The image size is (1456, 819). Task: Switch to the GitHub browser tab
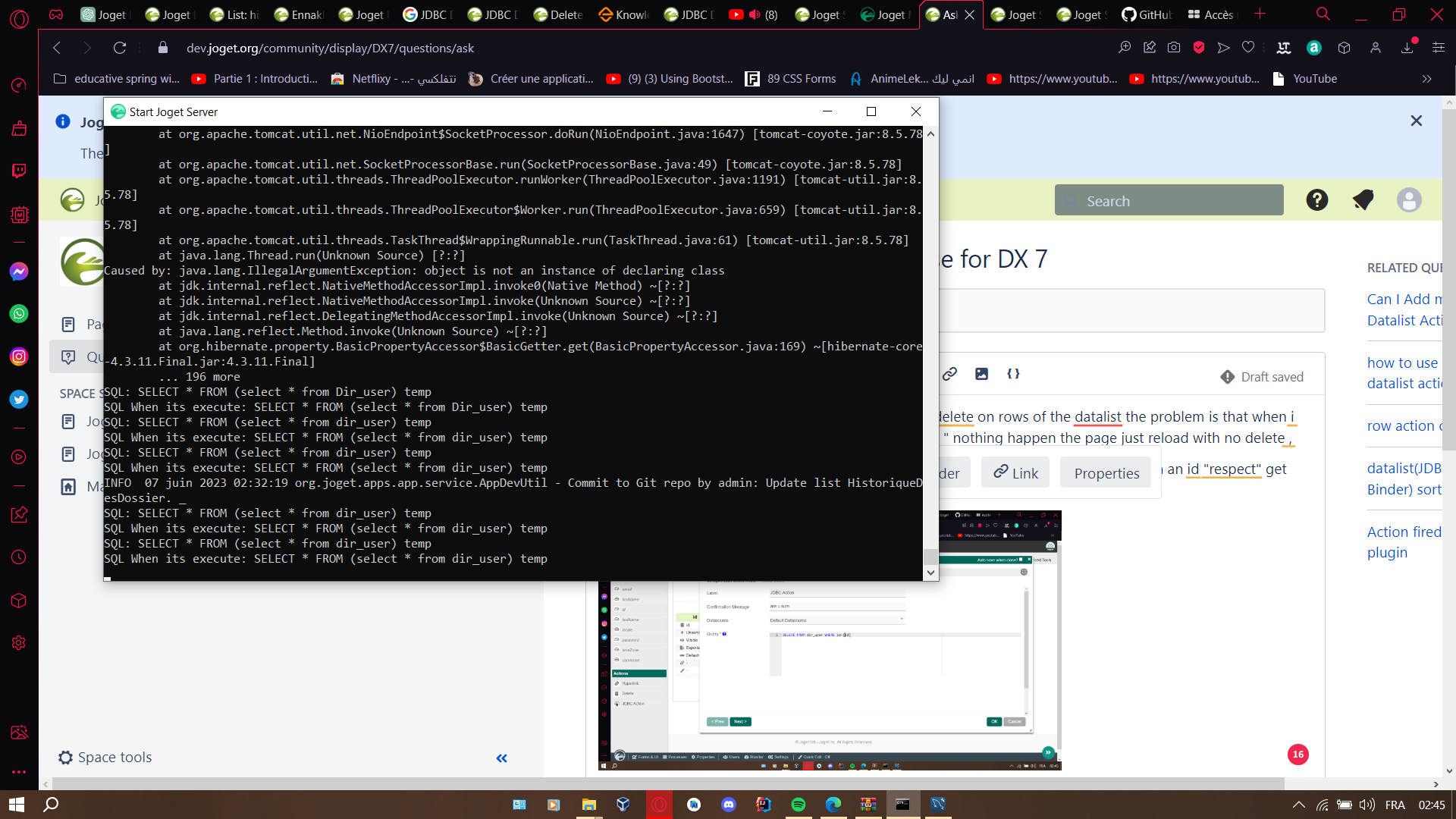[x=1147, y=14]
